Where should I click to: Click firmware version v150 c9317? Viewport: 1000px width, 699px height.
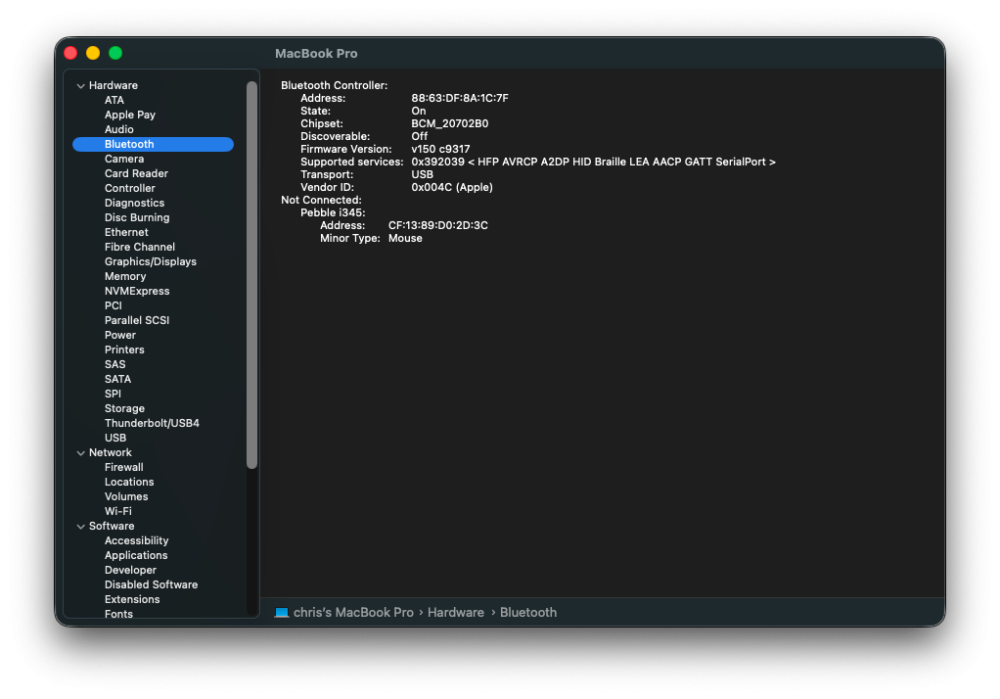point(441,149)
